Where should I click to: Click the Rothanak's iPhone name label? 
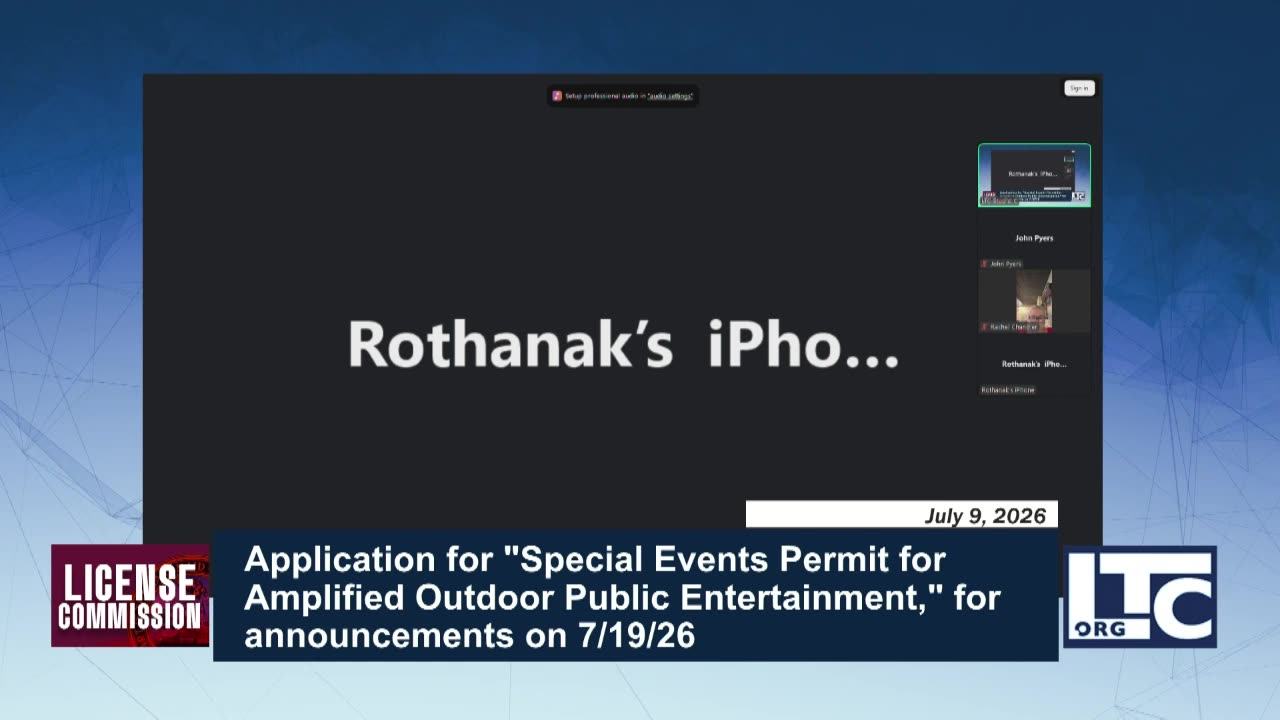point(1008,390)
